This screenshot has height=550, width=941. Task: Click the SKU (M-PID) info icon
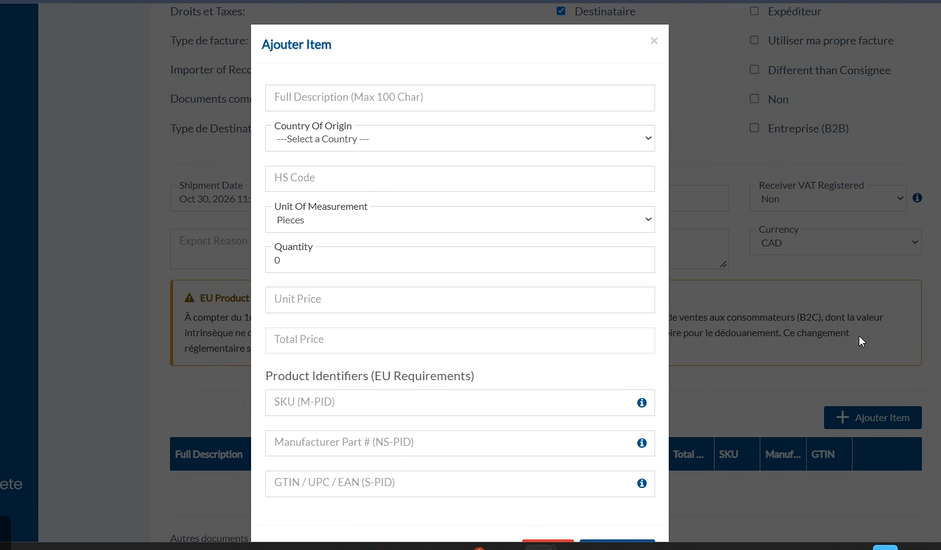(642, 402)
